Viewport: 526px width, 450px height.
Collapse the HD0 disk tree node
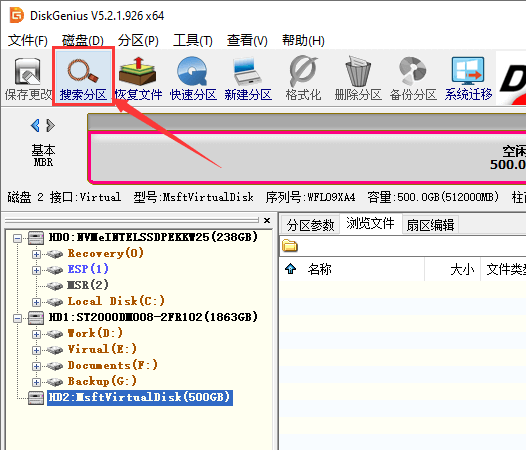click(x=17, y=239)
